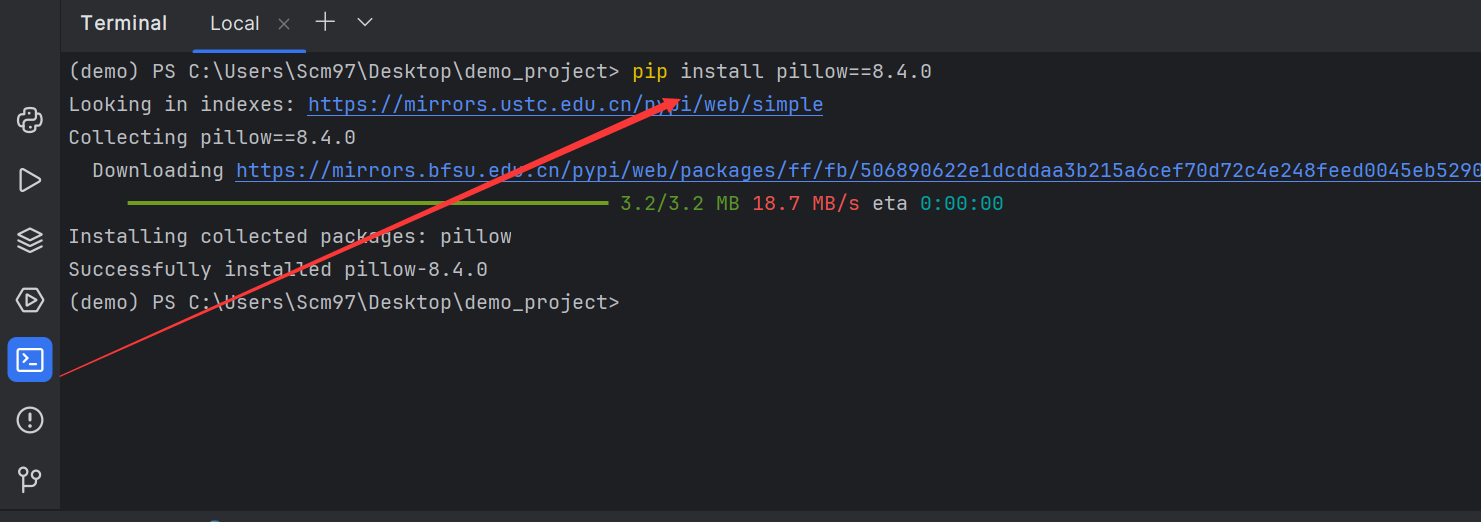Screen dimensions: 1481x522
Task: Add a new terminal tab
Action: pos(325,22)
